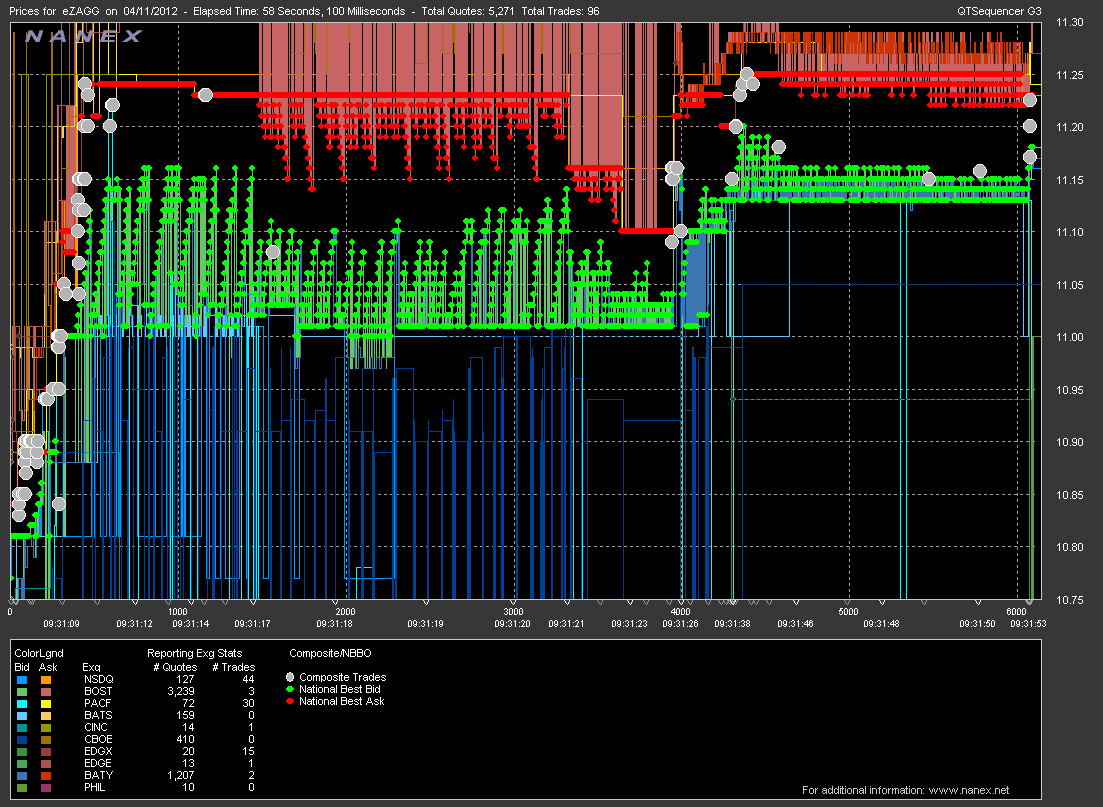Image resolution: width=1103 pixels, height=807 pixels.
Task: Click the '# Trades' column header
Action: pyautogui.click(x=234, y=667)
